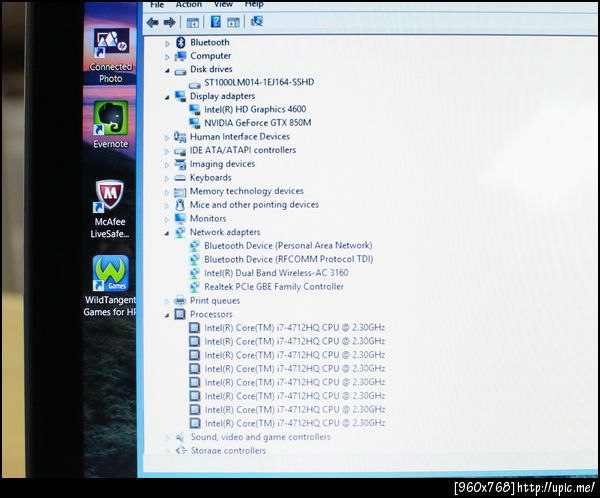
Task: Expand the Imaging devices arrow
Action: pyautogui.click(x=167, y=165)
